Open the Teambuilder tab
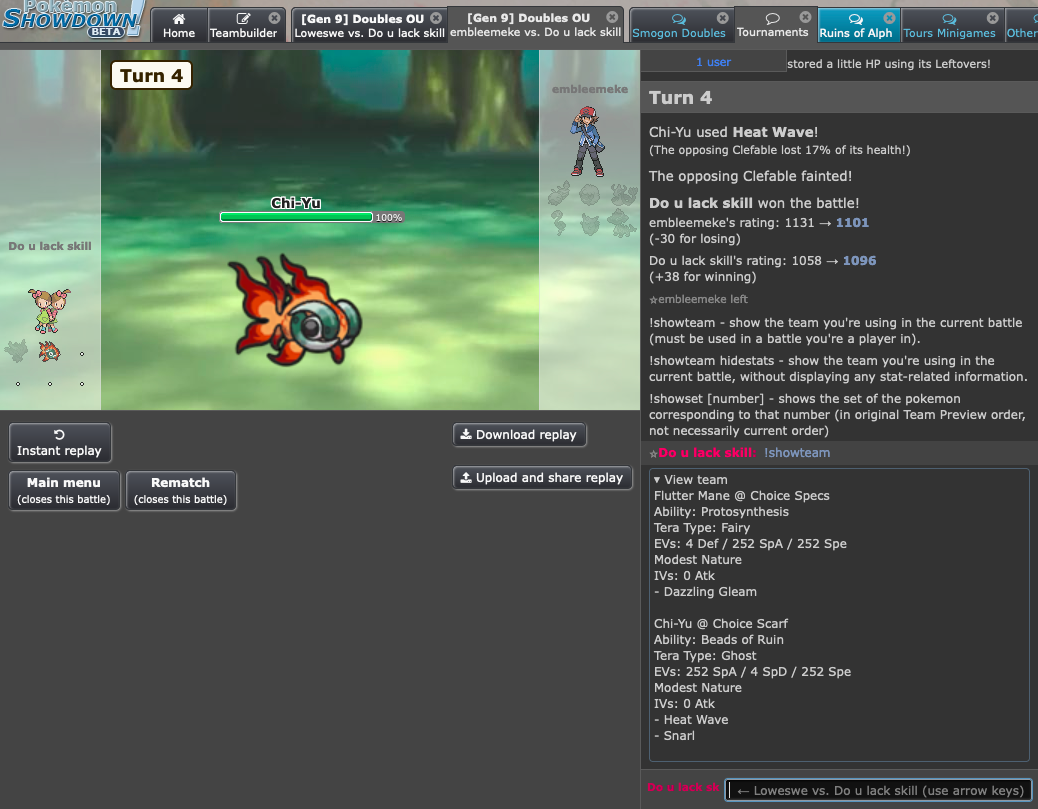This screenshot has height=809, width=1038. [243, 26]
